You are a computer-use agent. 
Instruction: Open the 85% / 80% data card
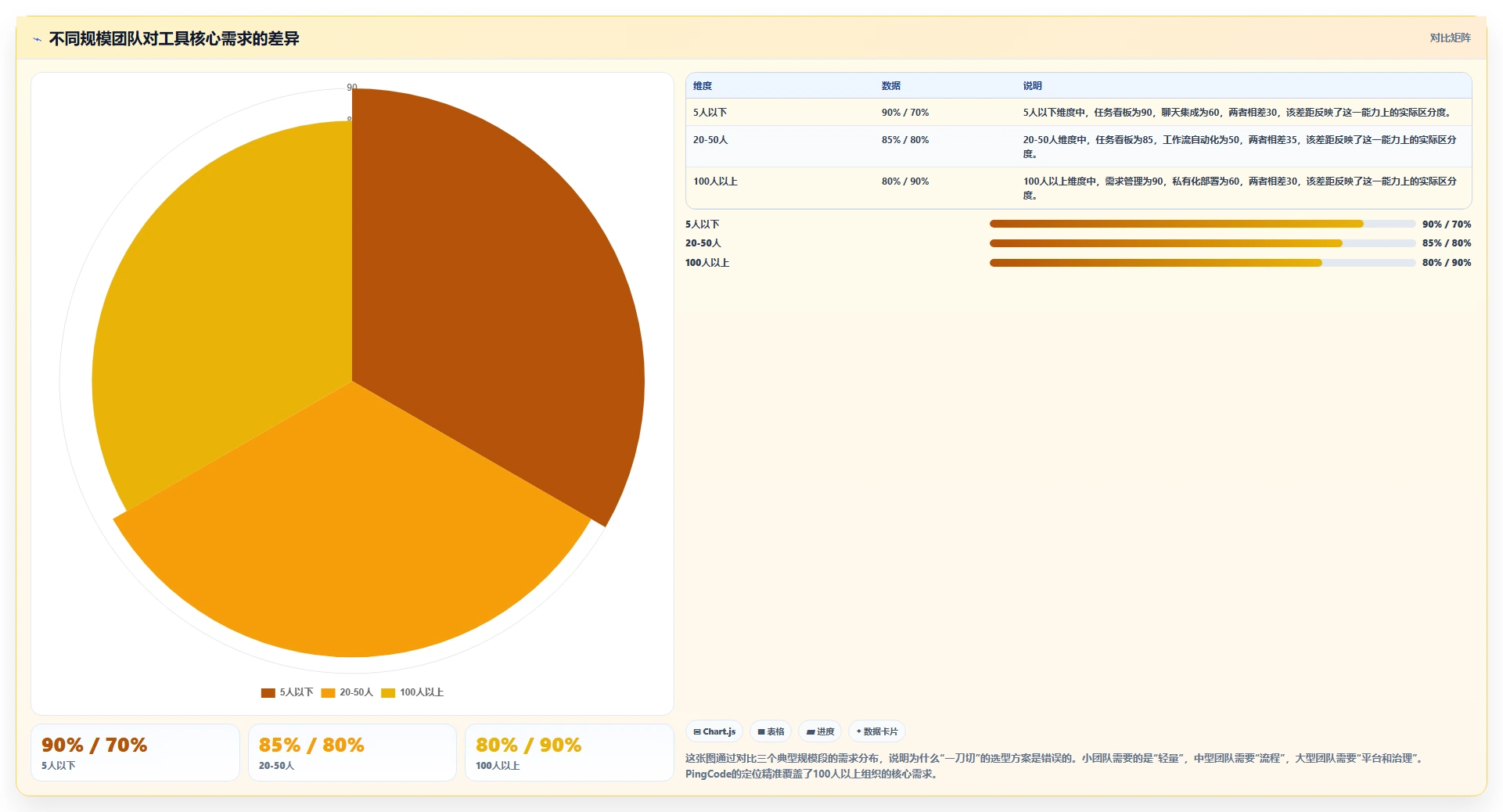pos(352,753)
